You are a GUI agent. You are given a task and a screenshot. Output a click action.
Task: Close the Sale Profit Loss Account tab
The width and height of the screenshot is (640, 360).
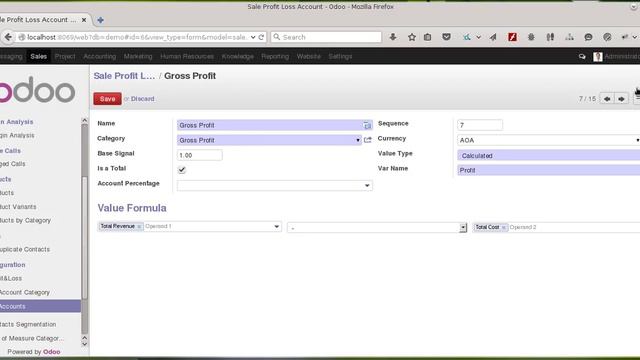click(x=84, y=20)
